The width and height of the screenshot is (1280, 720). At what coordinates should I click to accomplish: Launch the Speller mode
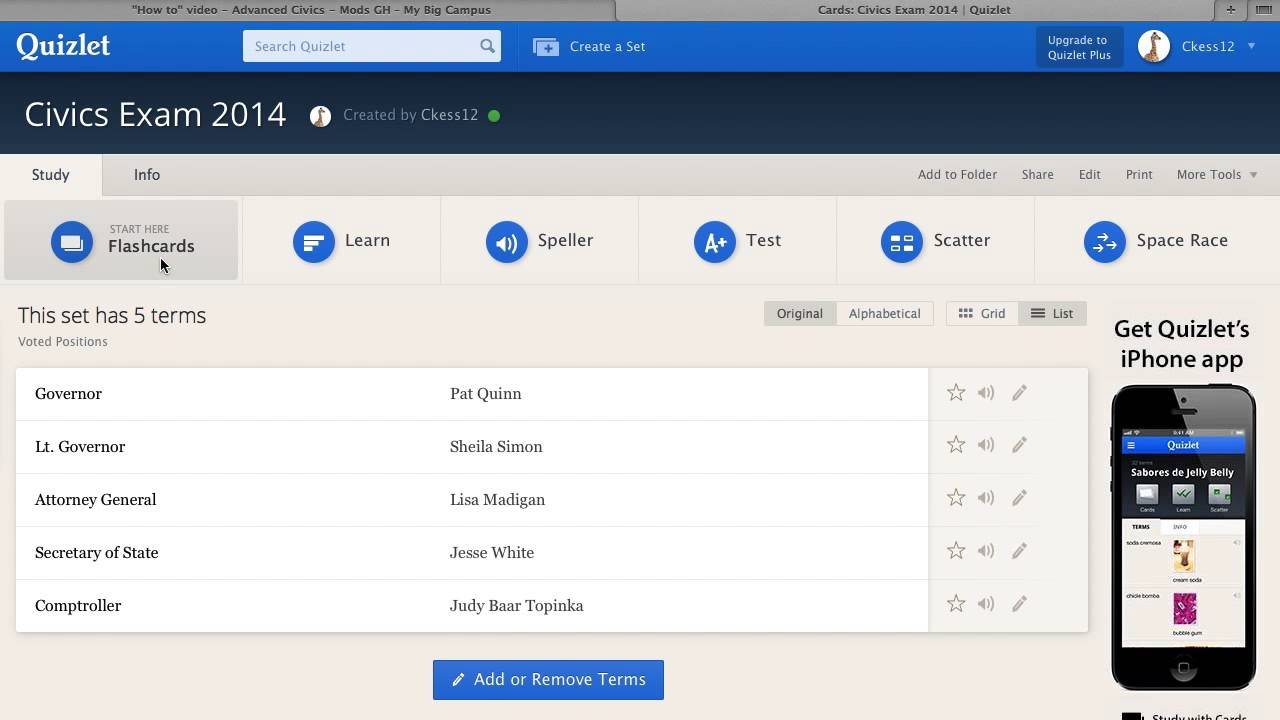539,241
